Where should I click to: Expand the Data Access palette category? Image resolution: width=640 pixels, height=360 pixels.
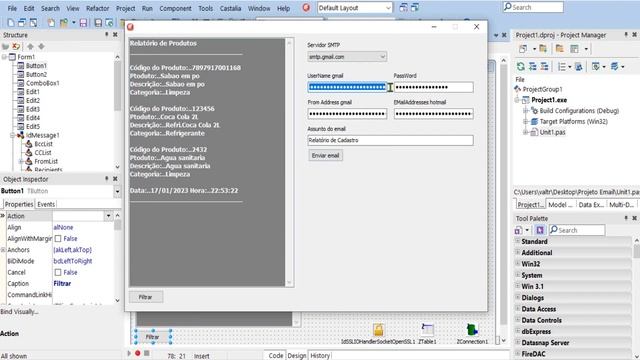tap(518, 309)
